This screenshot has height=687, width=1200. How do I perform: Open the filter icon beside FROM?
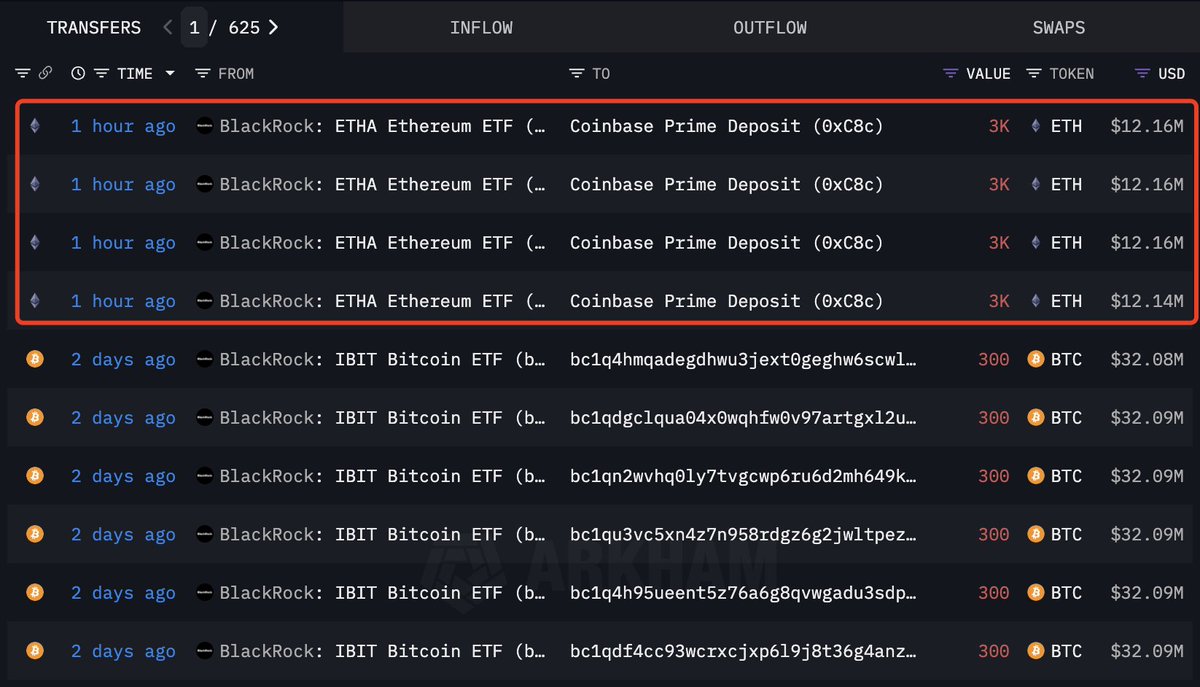[202, 73]
